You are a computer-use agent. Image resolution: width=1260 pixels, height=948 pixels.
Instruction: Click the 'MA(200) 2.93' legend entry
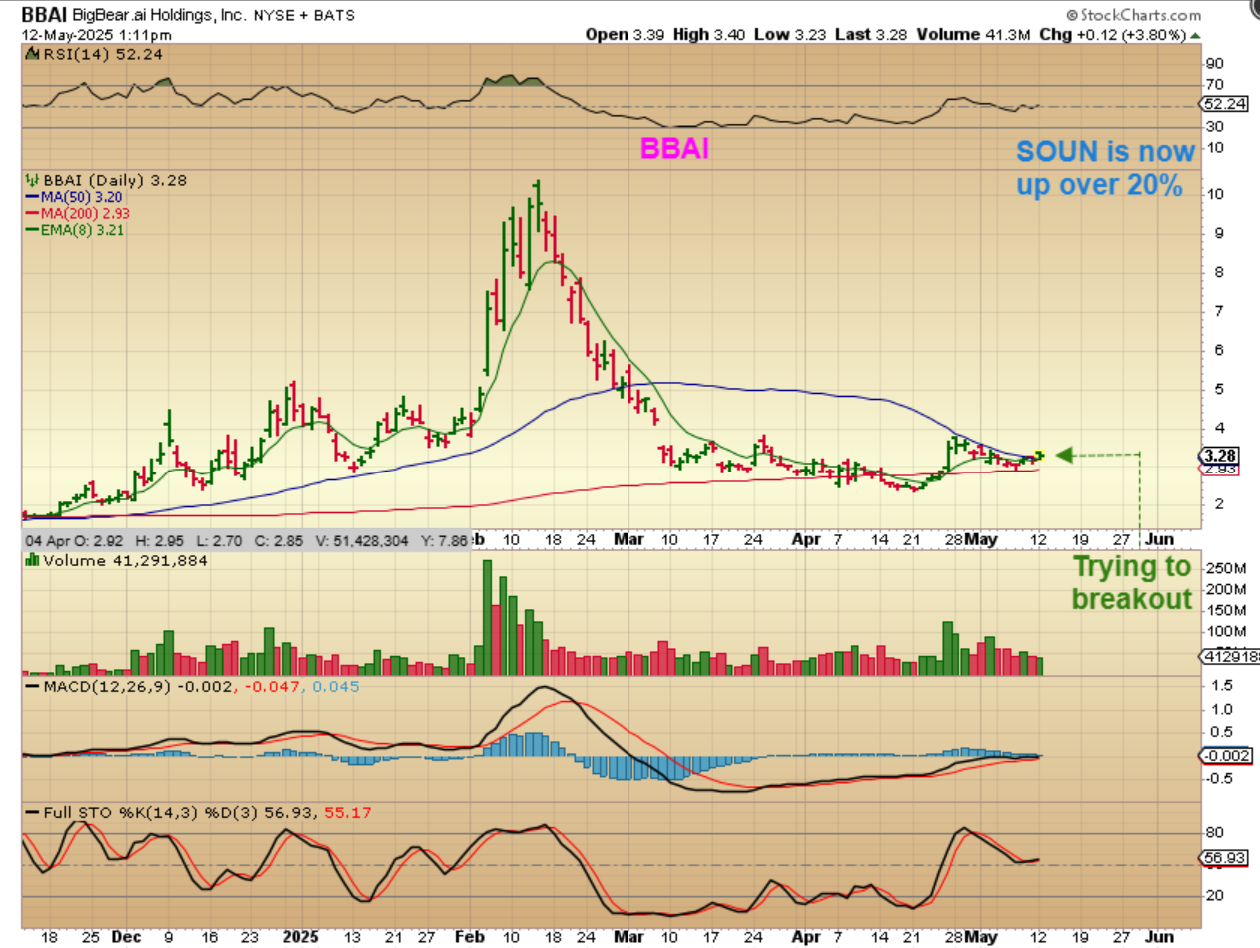click(80, 213)
